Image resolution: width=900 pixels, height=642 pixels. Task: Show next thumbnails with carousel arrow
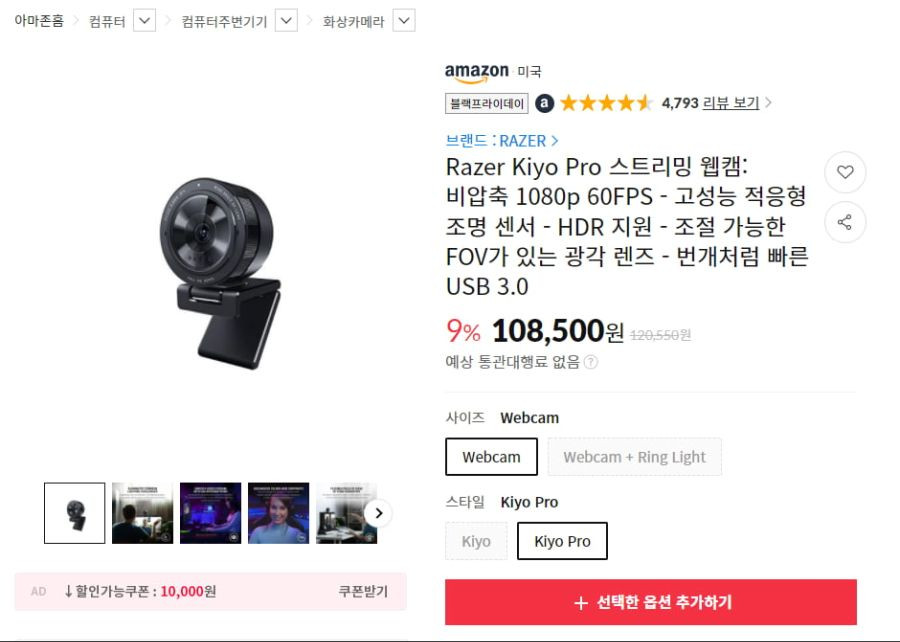pos(379,513)
